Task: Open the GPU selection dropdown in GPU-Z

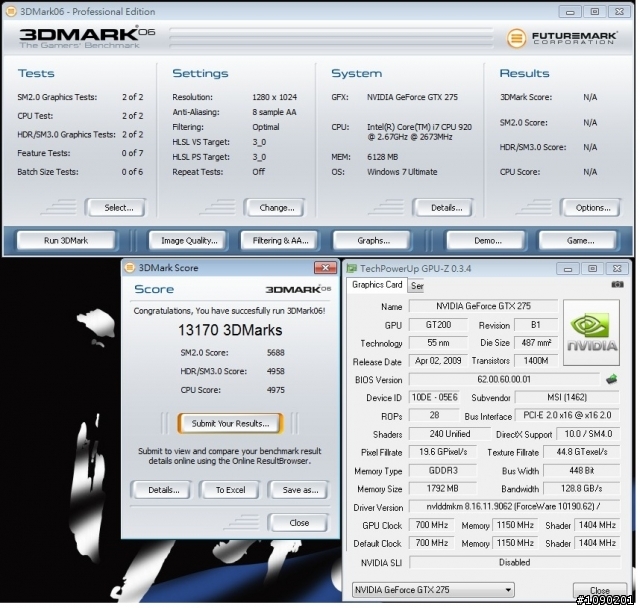Action: (433, 590)
